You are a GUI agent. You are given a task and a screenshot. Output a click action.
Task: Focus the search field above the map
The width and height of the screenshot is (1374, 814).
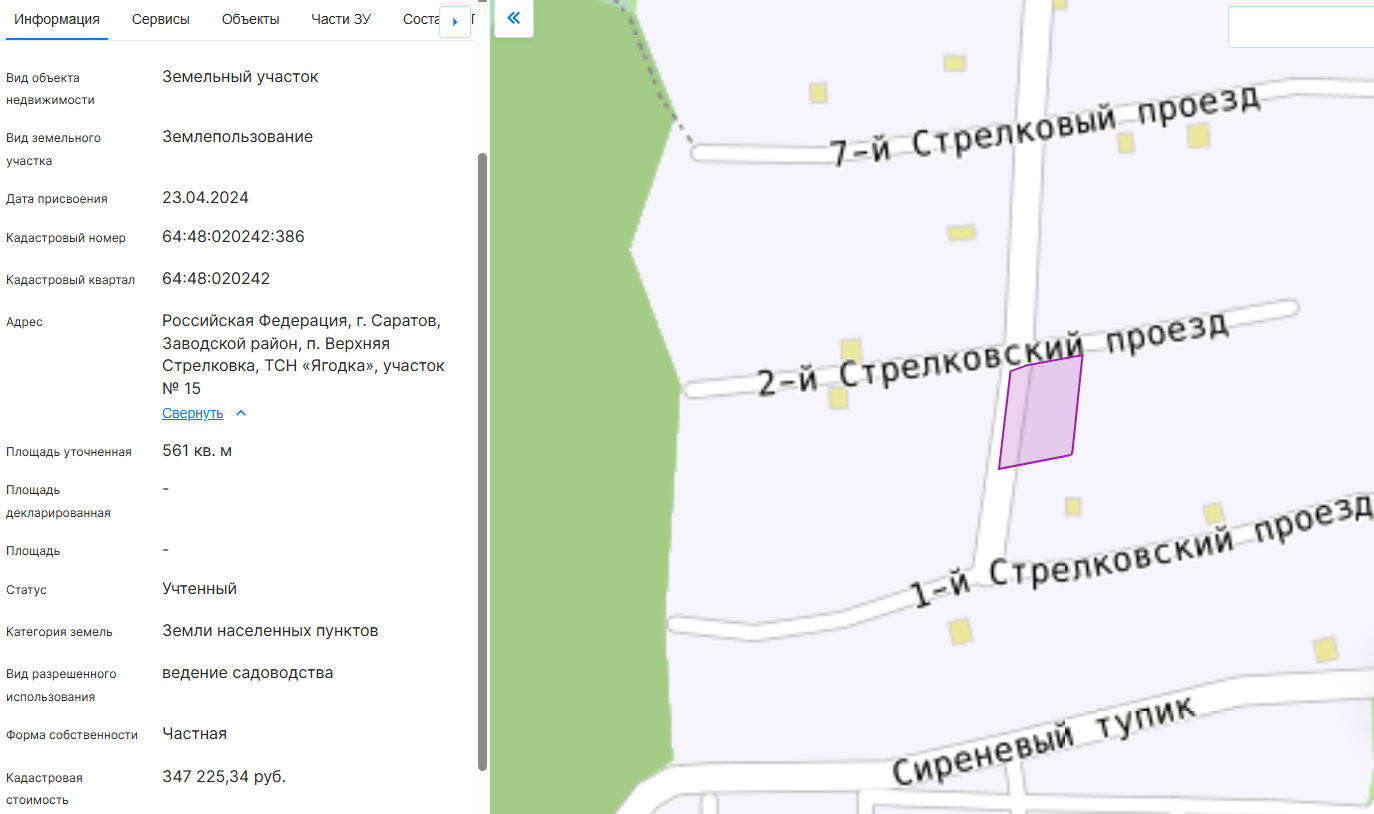coord(1300,27)
